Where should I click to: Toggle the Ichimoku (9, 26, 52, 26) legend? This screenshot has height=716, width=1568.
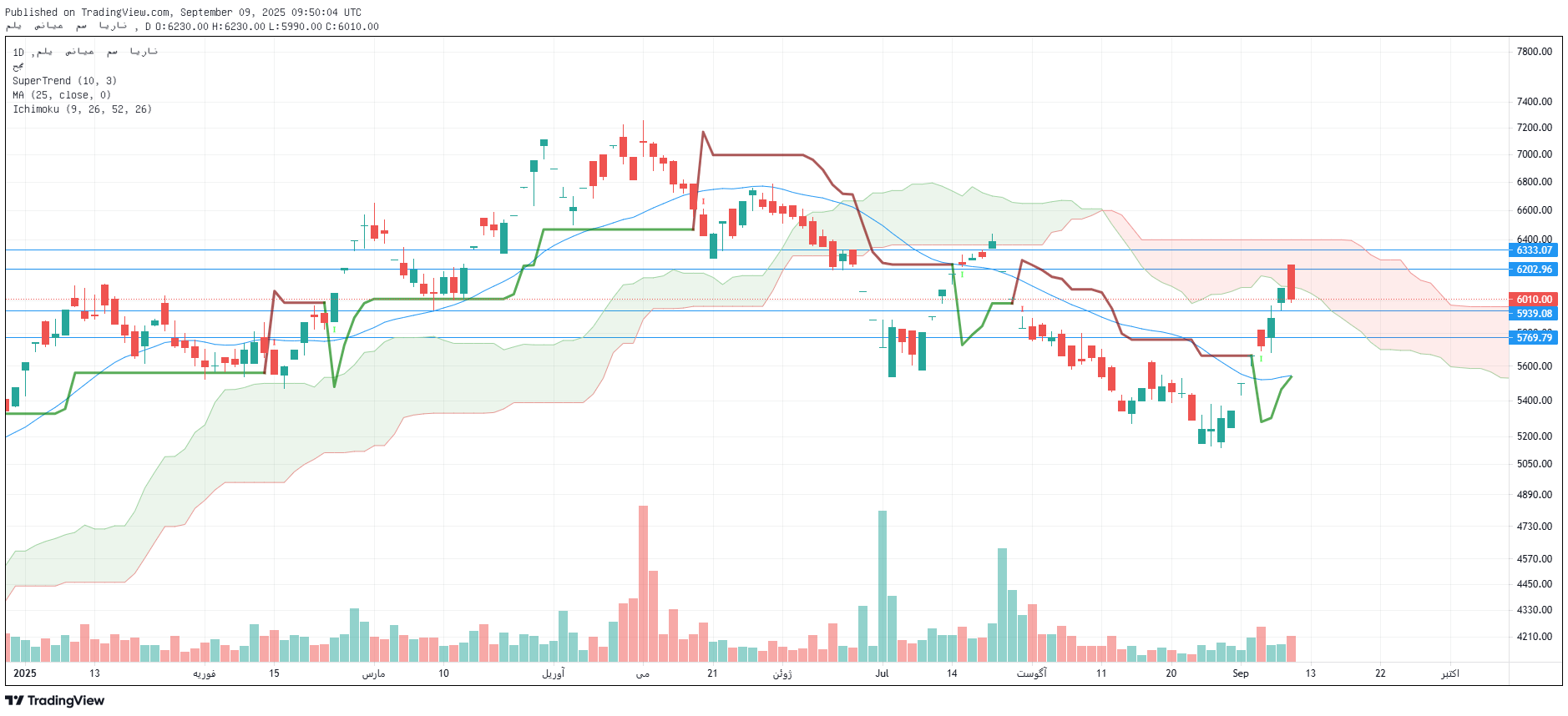pos(82,109)
